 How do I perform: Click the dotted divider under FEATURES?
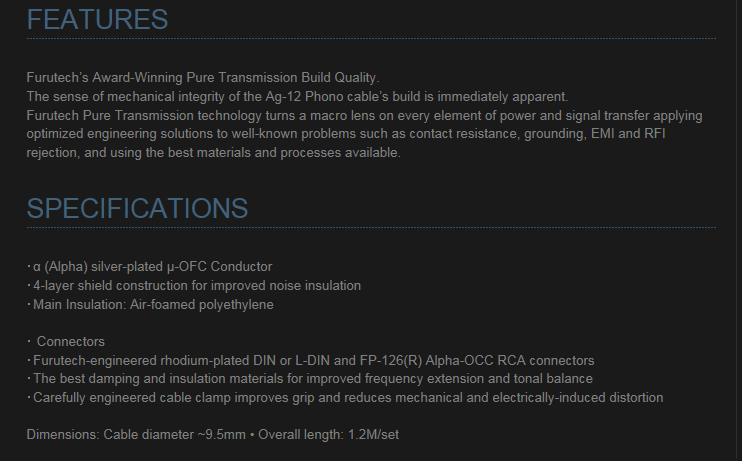click(371, 39)
